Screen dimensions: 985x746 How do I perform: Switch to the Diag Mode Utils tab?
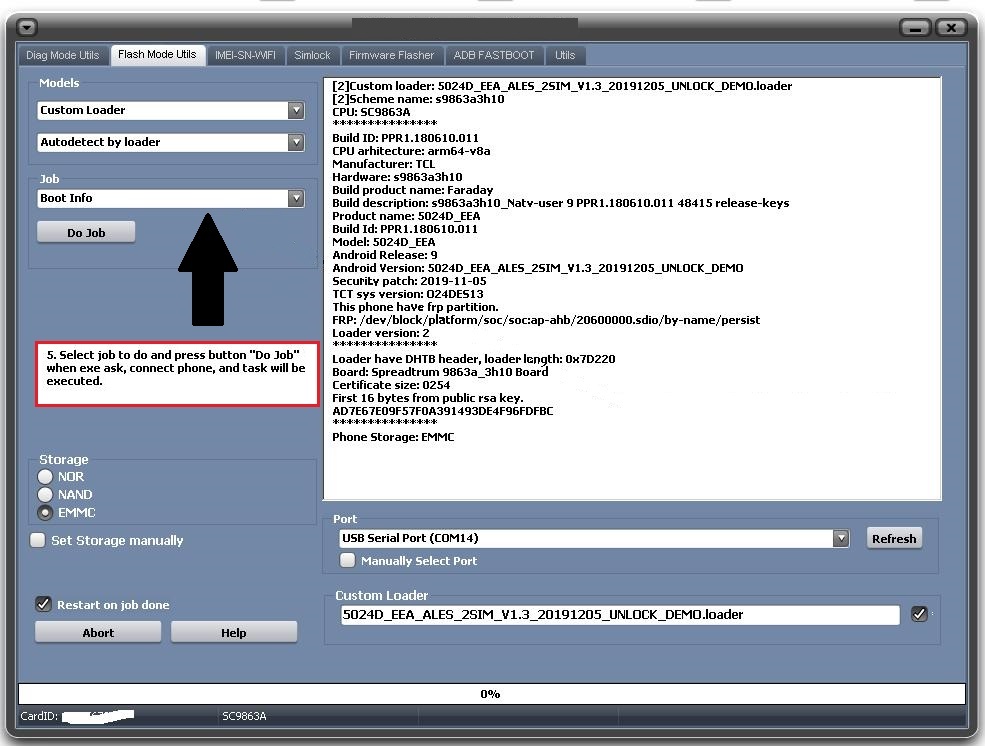pyautogui.click(x=63, y=55)
